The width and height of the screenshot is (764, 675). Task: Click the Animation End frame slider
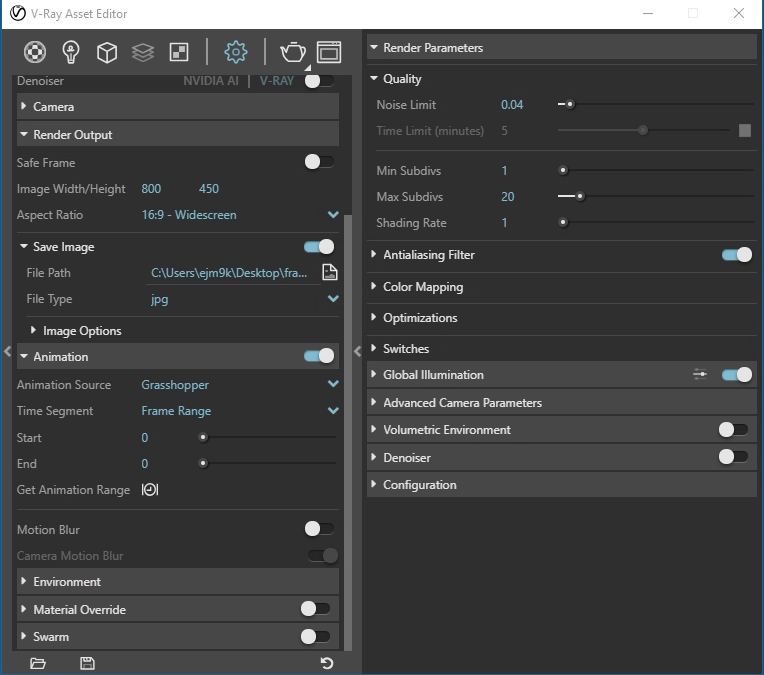[268, 463]
